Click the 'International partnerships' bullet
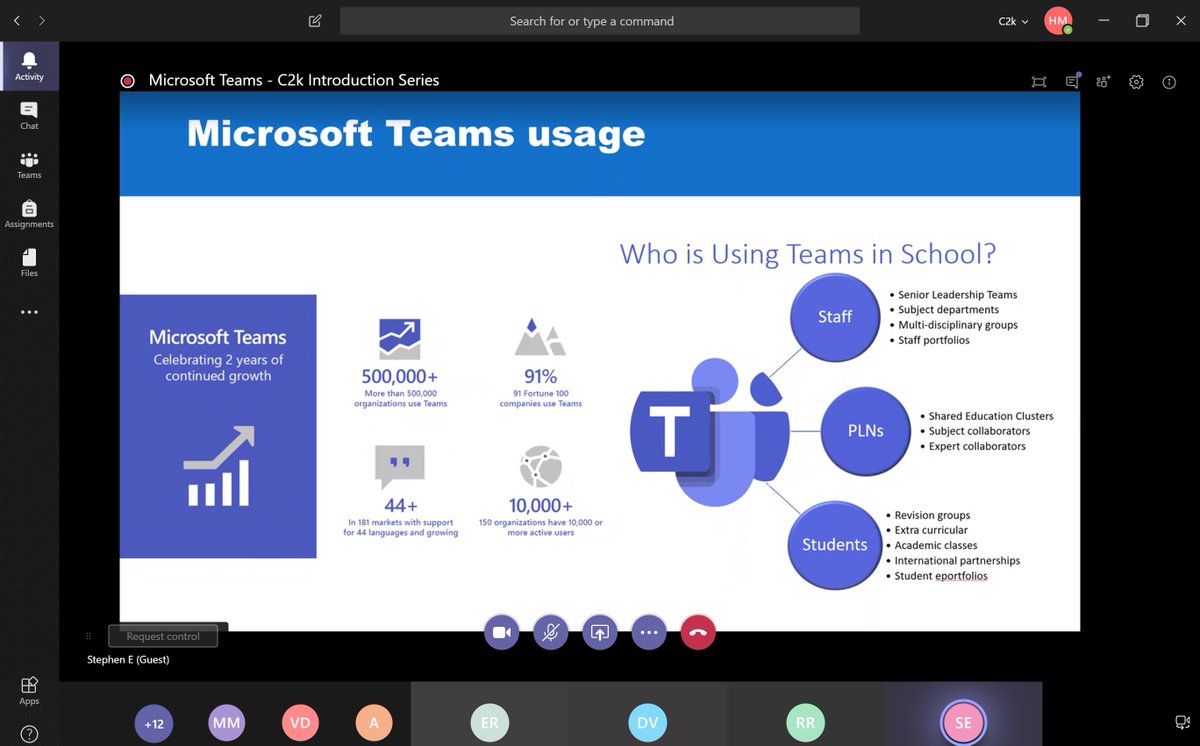 (957, 561)
